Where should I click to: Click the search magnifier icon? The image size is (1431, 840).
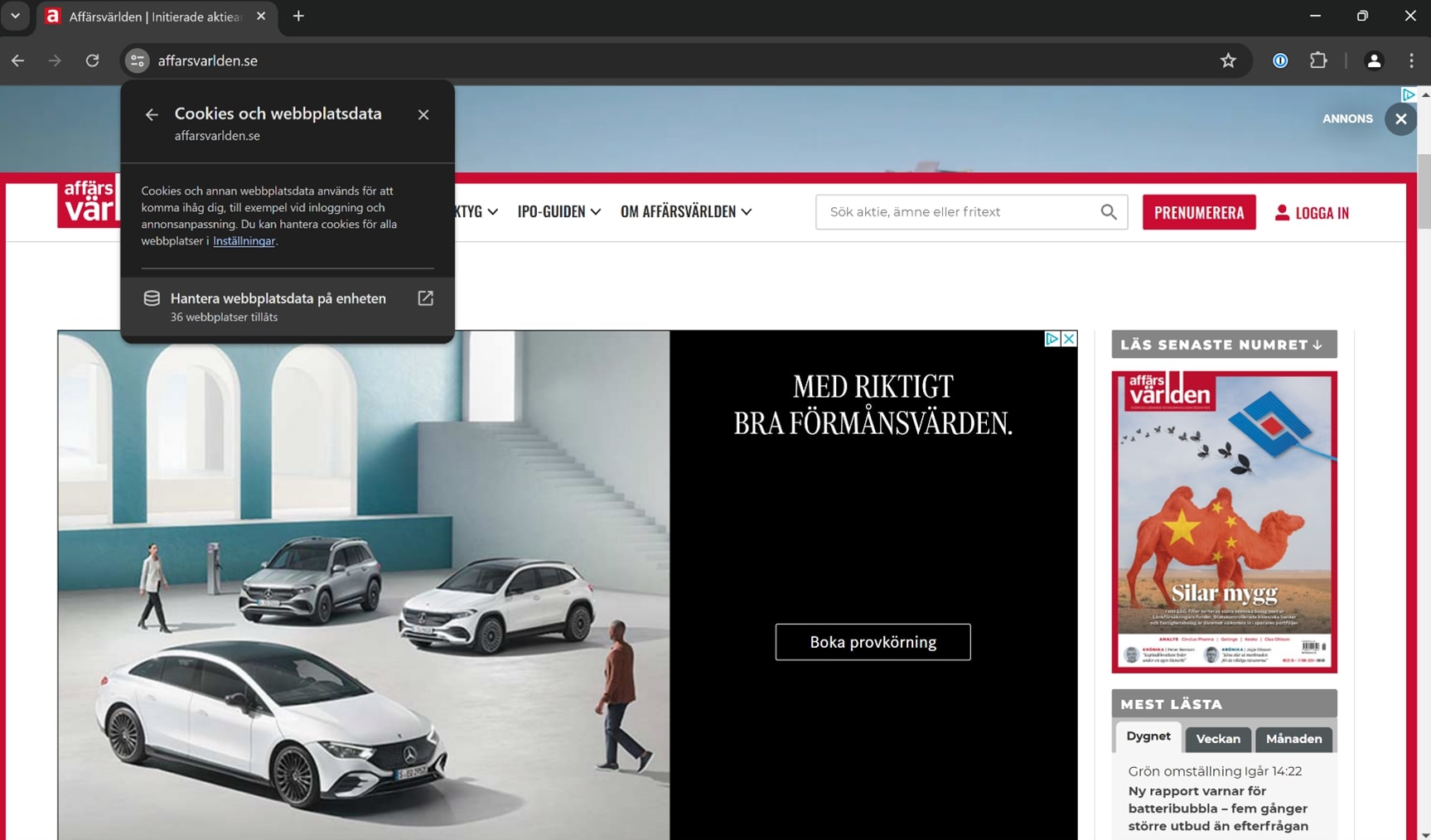tap(1109, 212)
